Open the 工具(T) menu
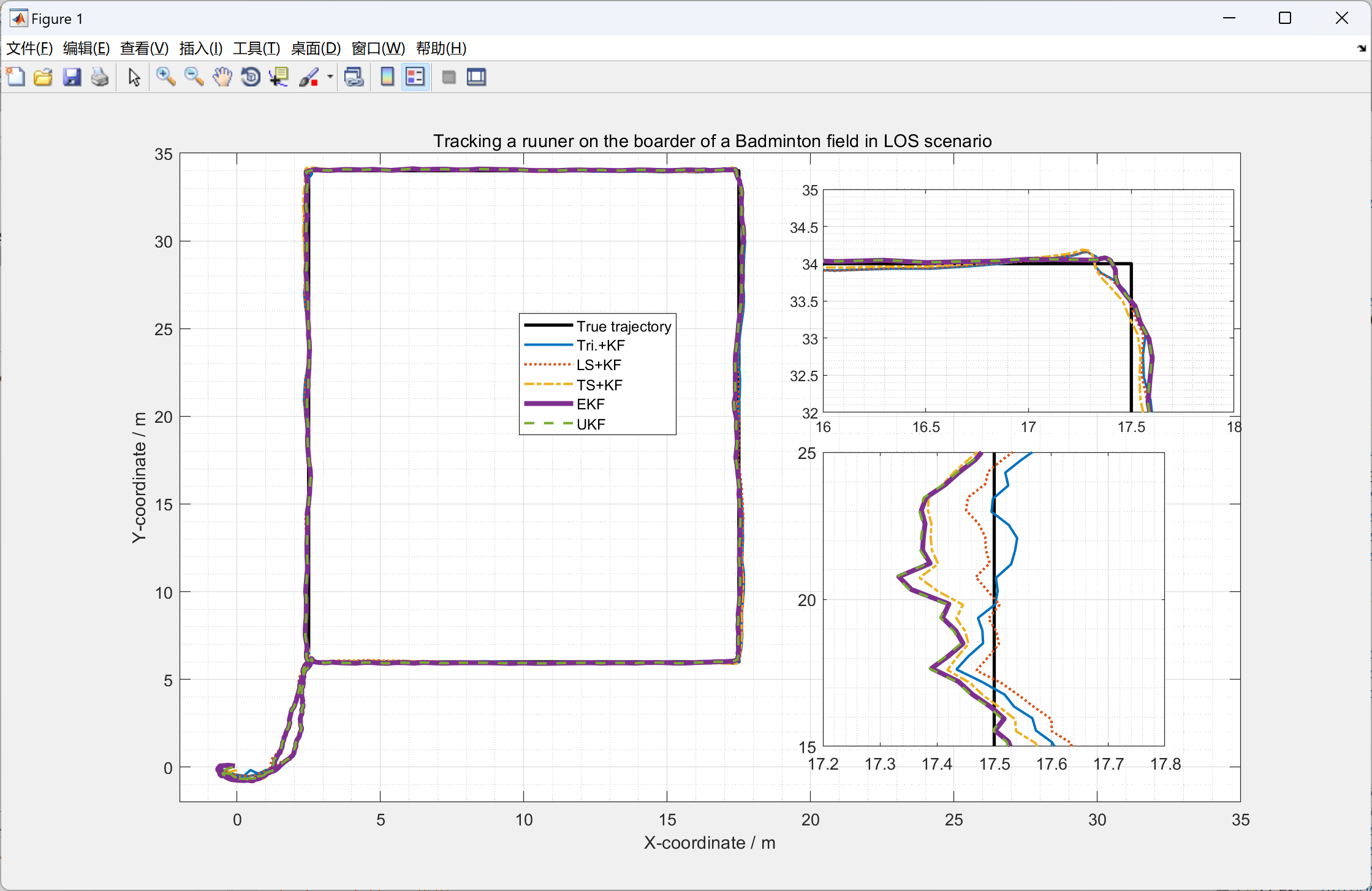This screenshot has width=1372, height=891. (256, 48)
